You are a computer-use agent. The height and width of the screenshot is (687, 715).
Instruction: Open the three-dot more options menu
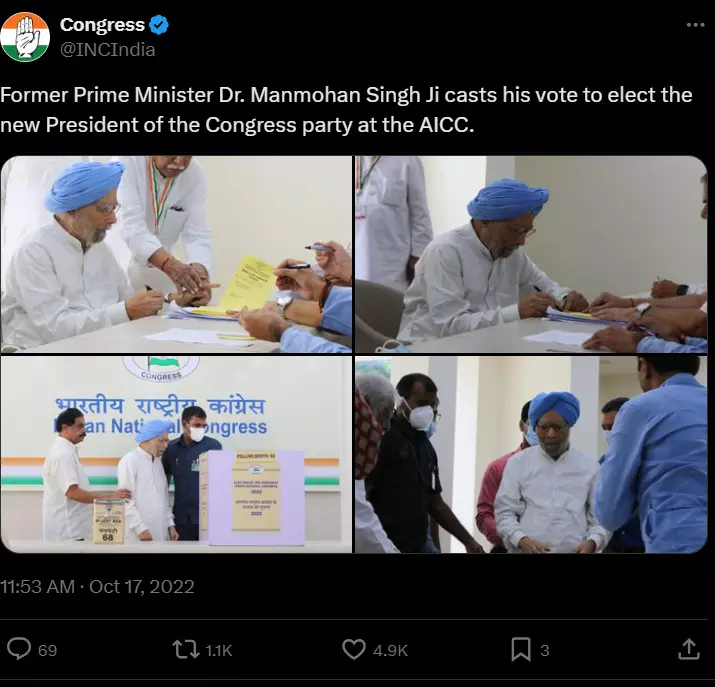click(x=689, y=24)
